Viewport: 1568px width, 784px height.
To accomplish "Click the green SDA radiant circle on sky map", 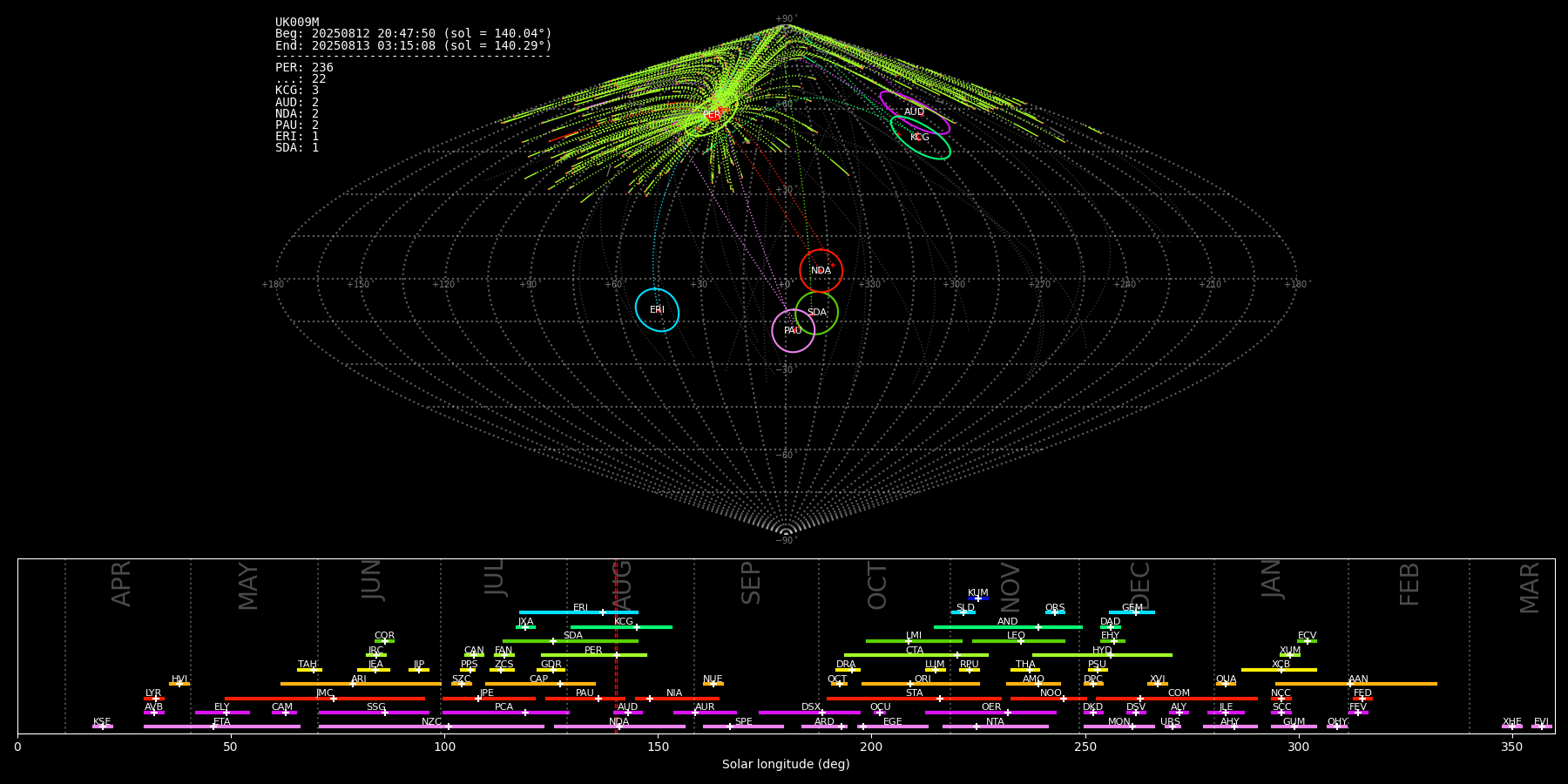I will pos(816,313).
